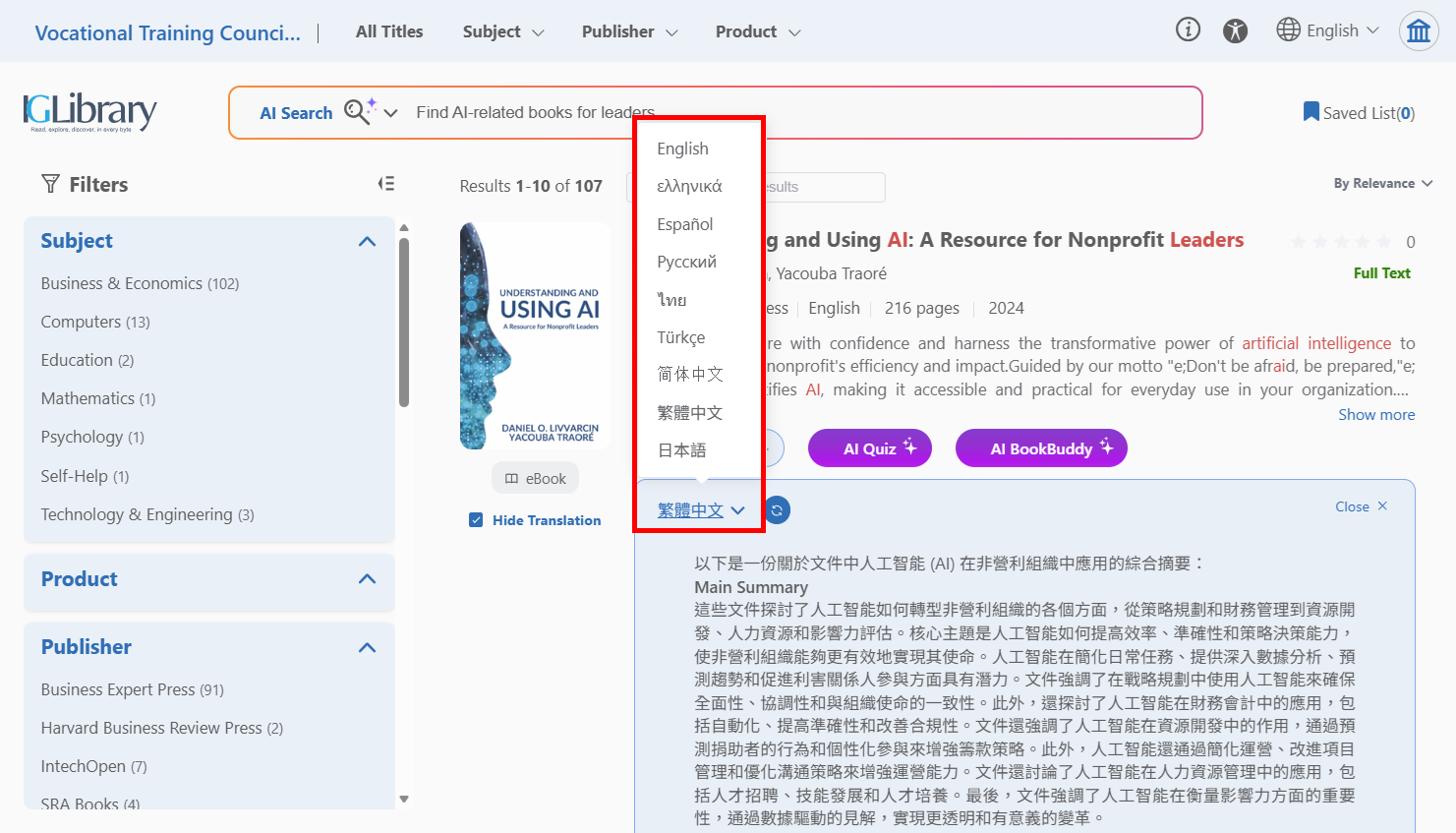
Task: Choose Türkçe in the language list
Action: [681, 337]
